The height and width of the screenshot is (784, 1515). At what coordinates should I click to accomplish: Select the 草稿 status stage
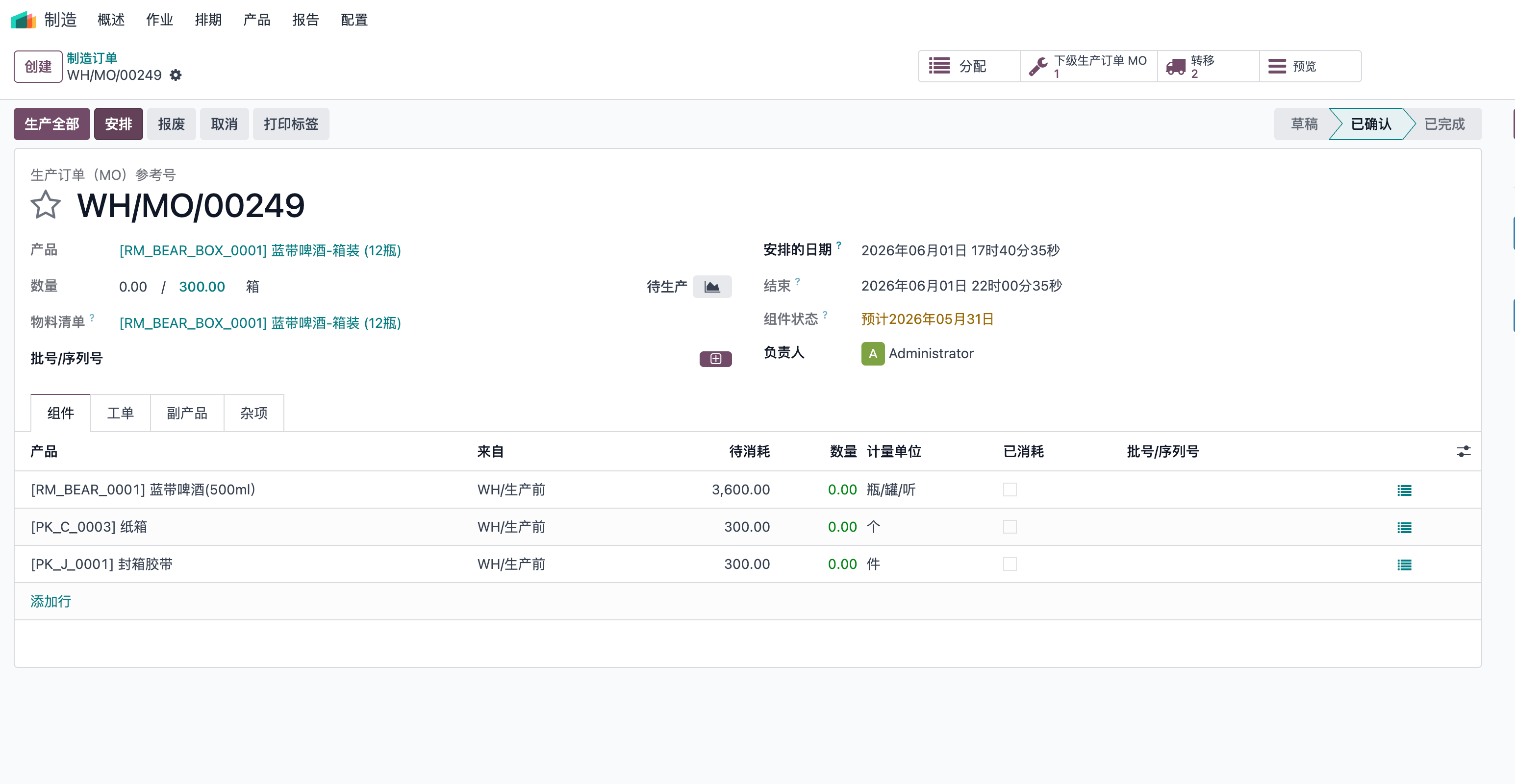1304,124
